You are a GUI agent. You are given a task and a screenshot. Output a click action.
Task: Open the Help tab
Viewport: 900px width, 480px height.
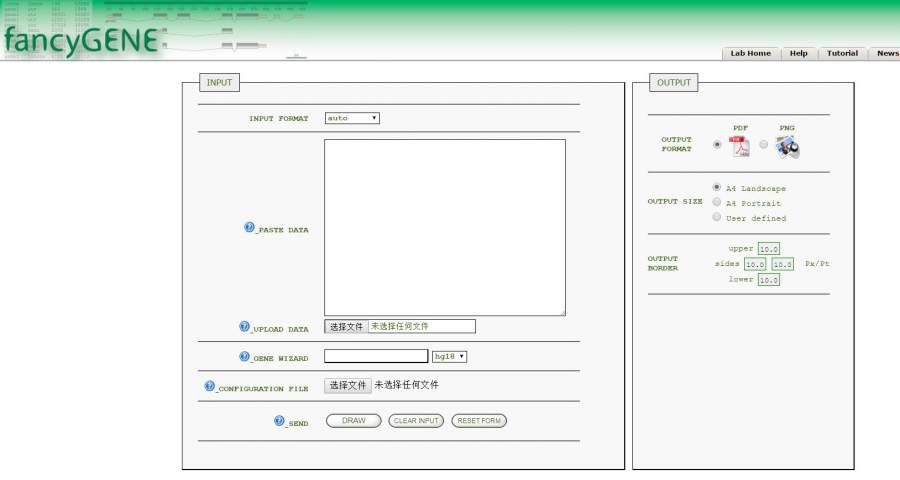(x=798, y=53)
